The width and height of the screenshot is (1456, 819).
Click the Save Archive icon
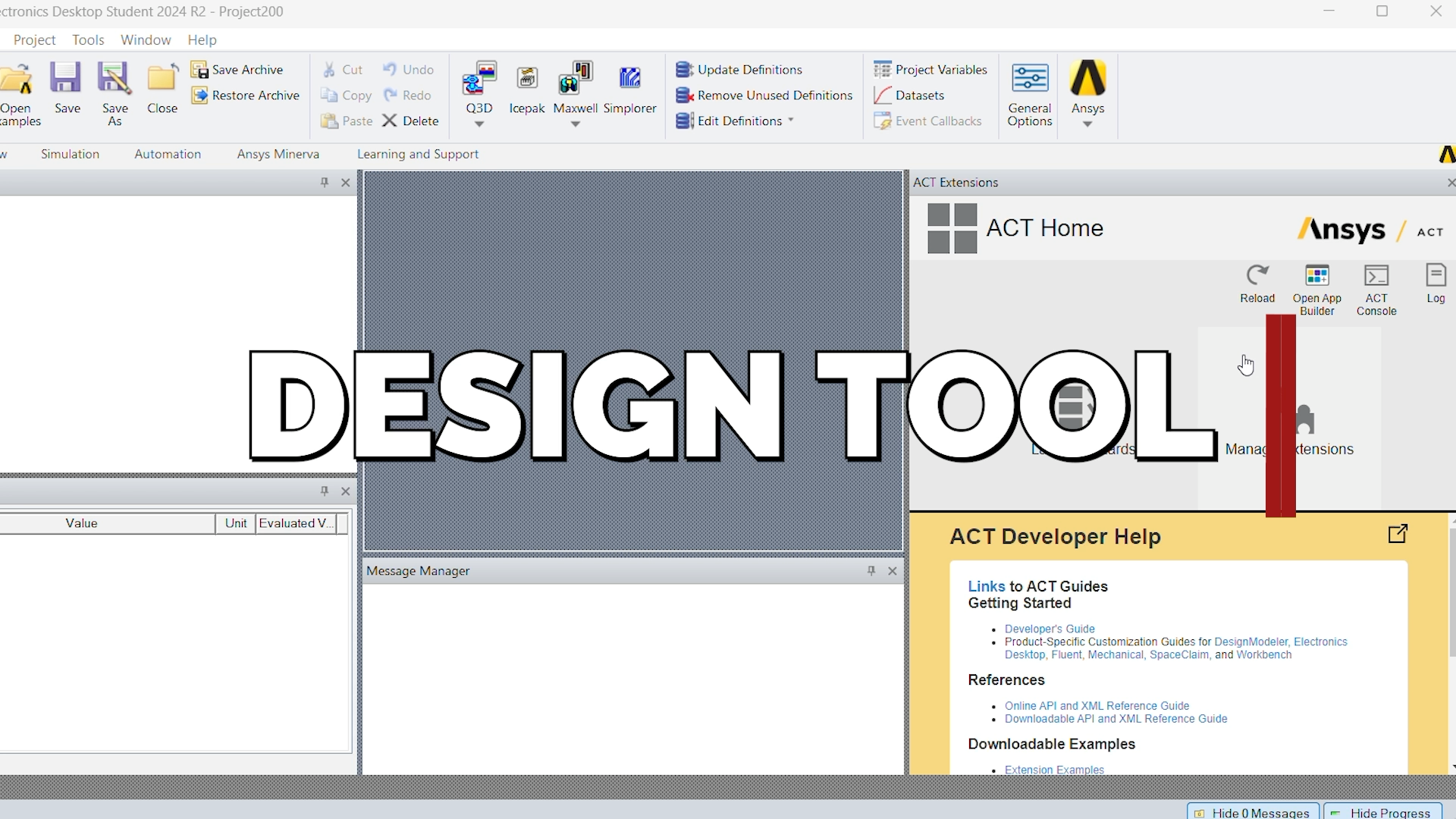(x=199, y=70)
